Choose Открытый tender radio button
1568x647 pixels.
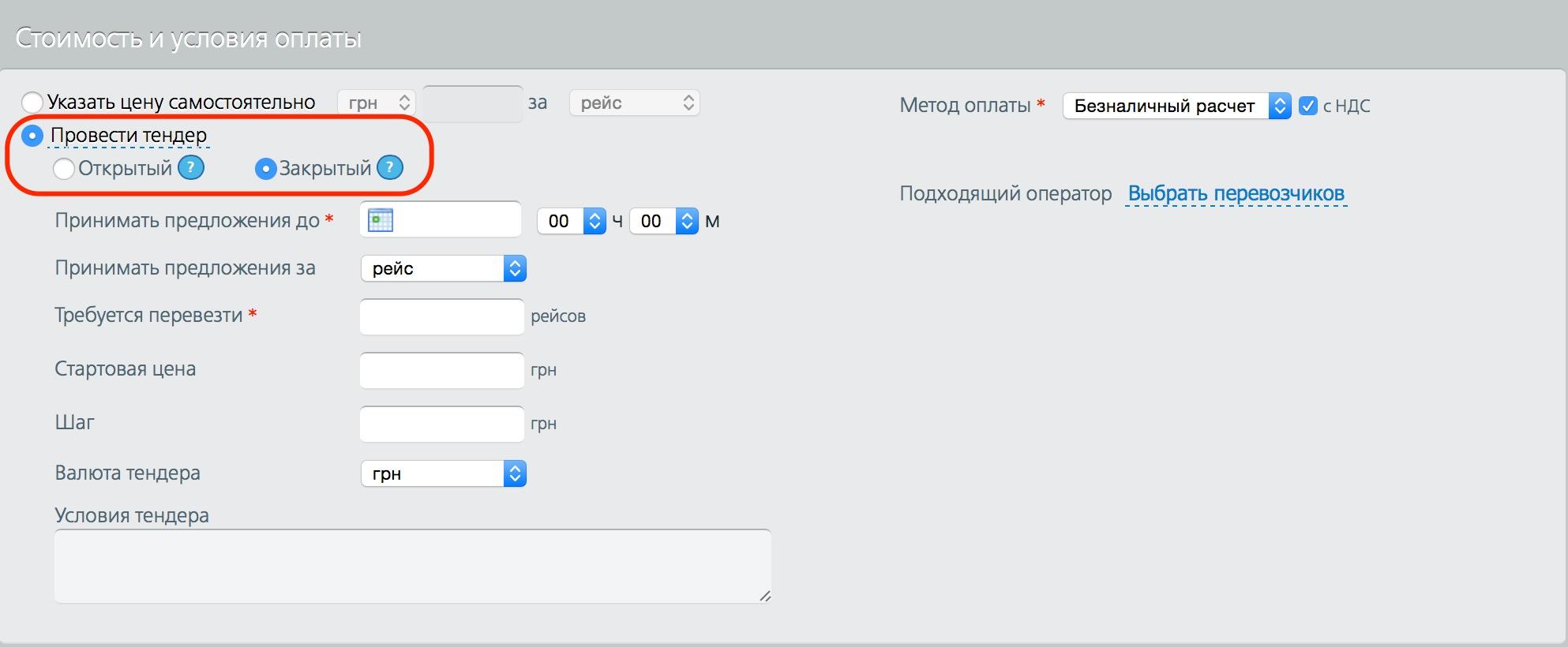64,169
